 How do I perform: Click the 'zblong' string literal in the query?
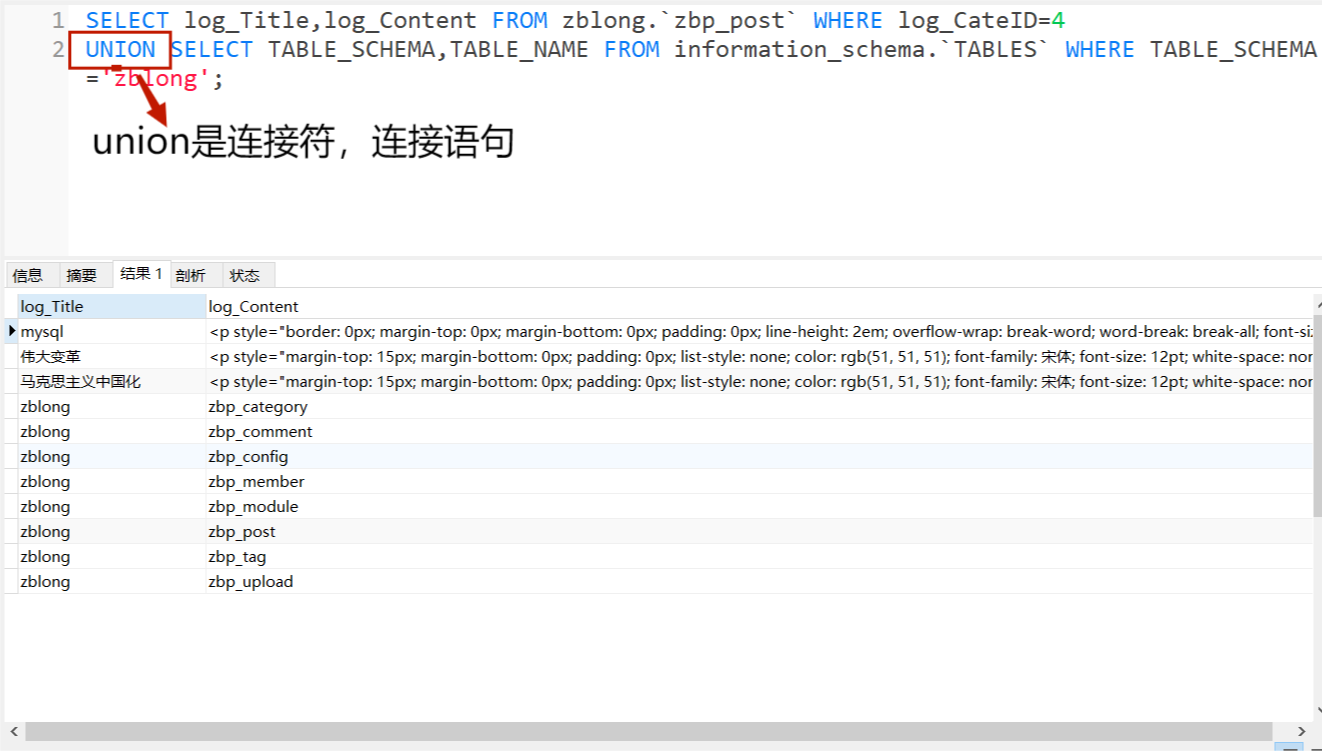(x=156, y=78)
